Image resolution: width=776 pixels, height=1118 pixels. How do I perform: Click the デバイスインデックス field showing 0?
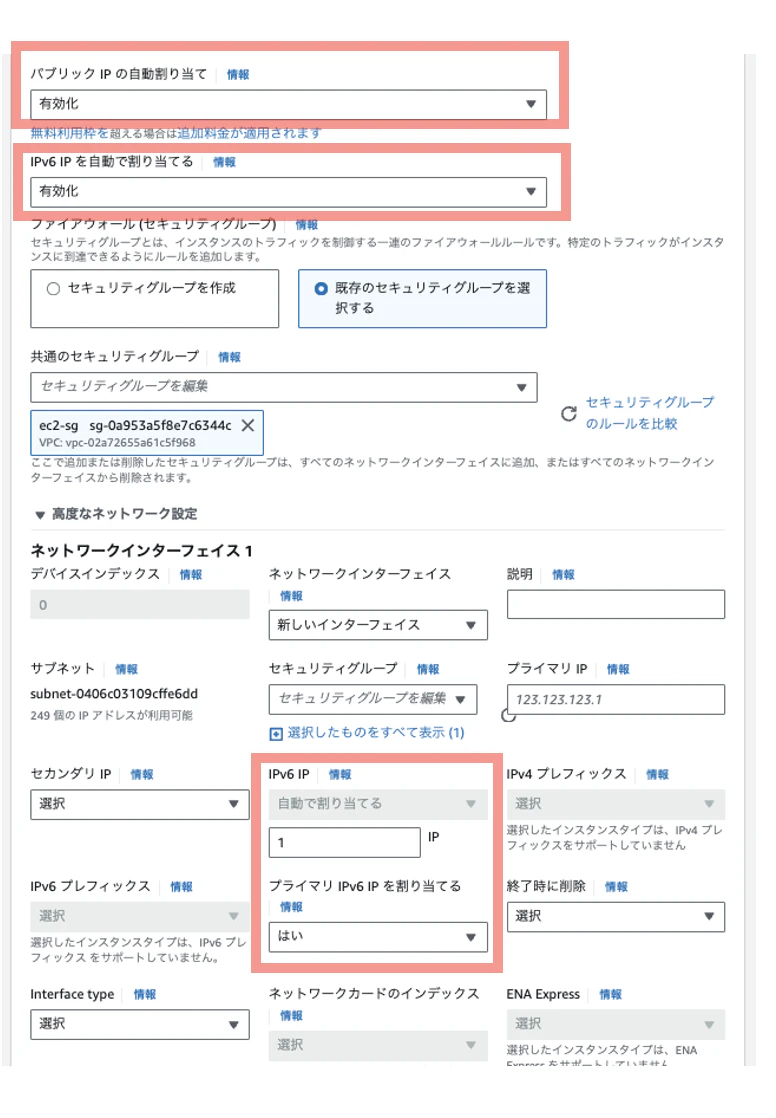pyautogui.click(x=140, y=605)
